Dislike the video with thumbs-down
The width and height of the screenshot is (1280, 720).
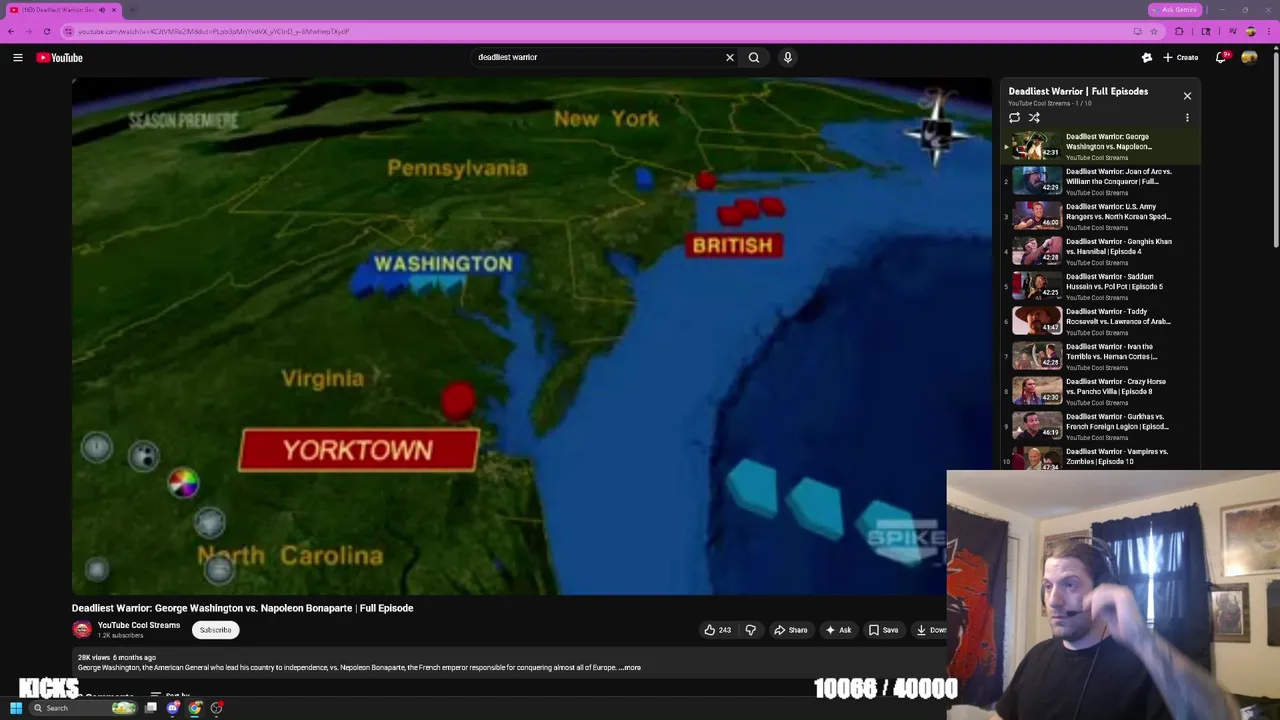pyautogui.click(x=751, y=630)
